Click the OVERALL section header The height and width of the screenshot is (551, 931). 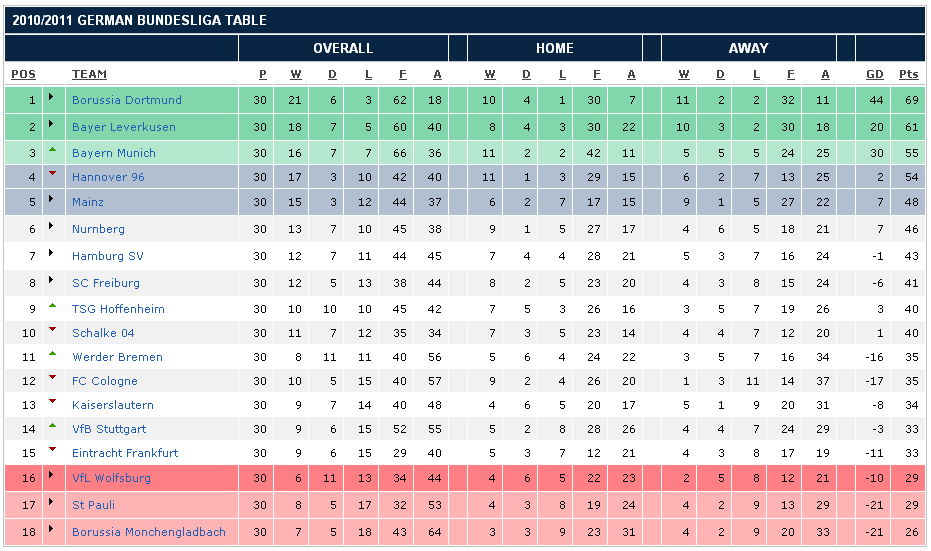(x=343, y=48)
